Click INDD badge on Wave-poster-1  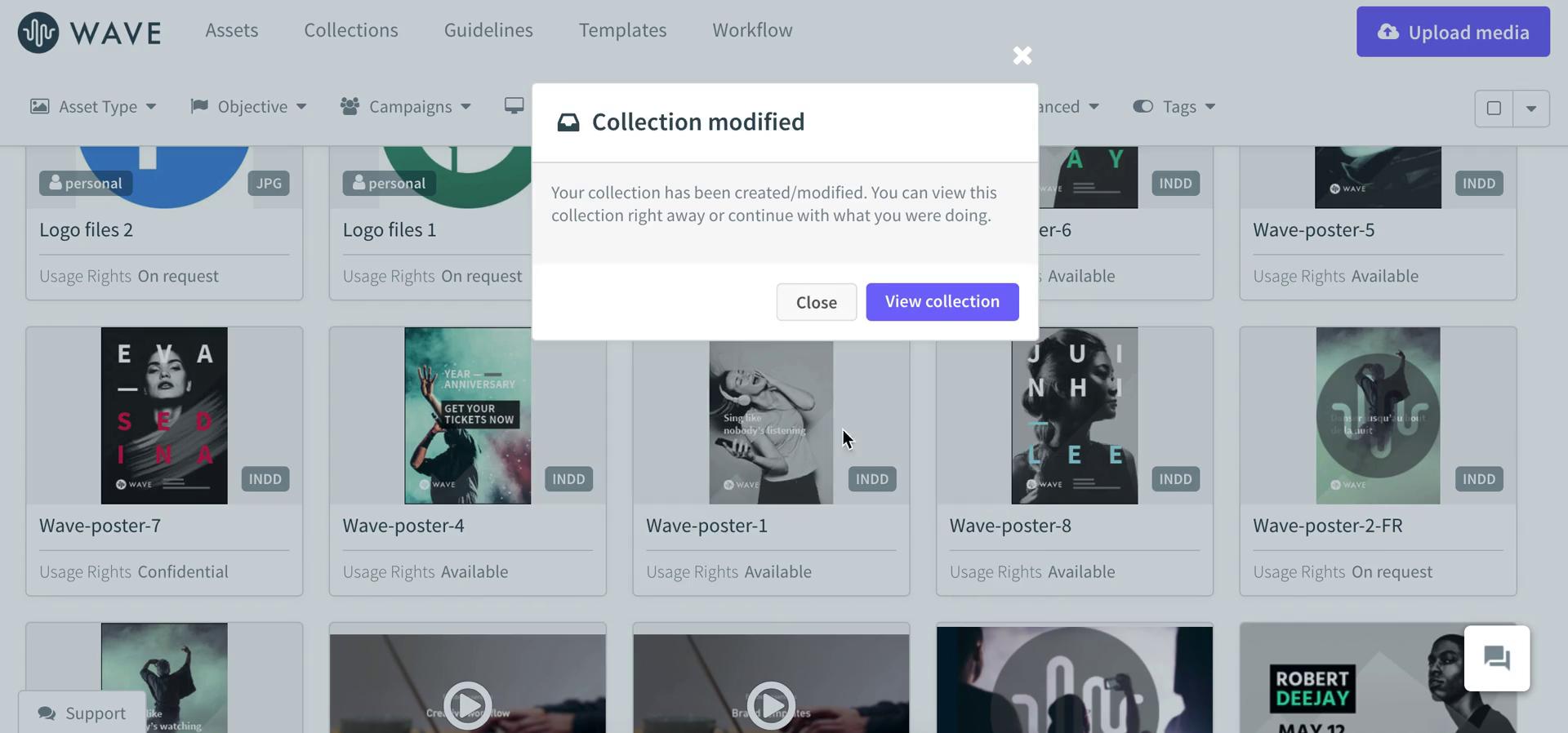(872, 479)
